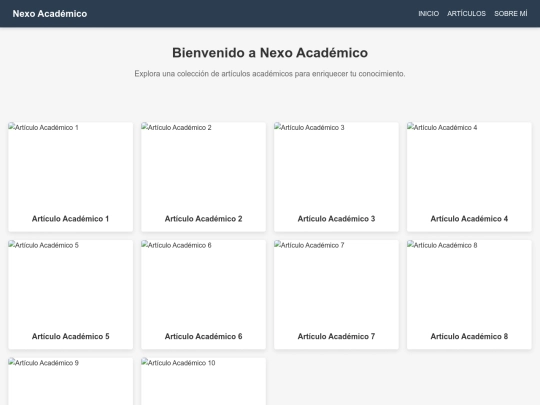Open the bold title Artículo Académico 5
The image size is (540, 405).
71,336
